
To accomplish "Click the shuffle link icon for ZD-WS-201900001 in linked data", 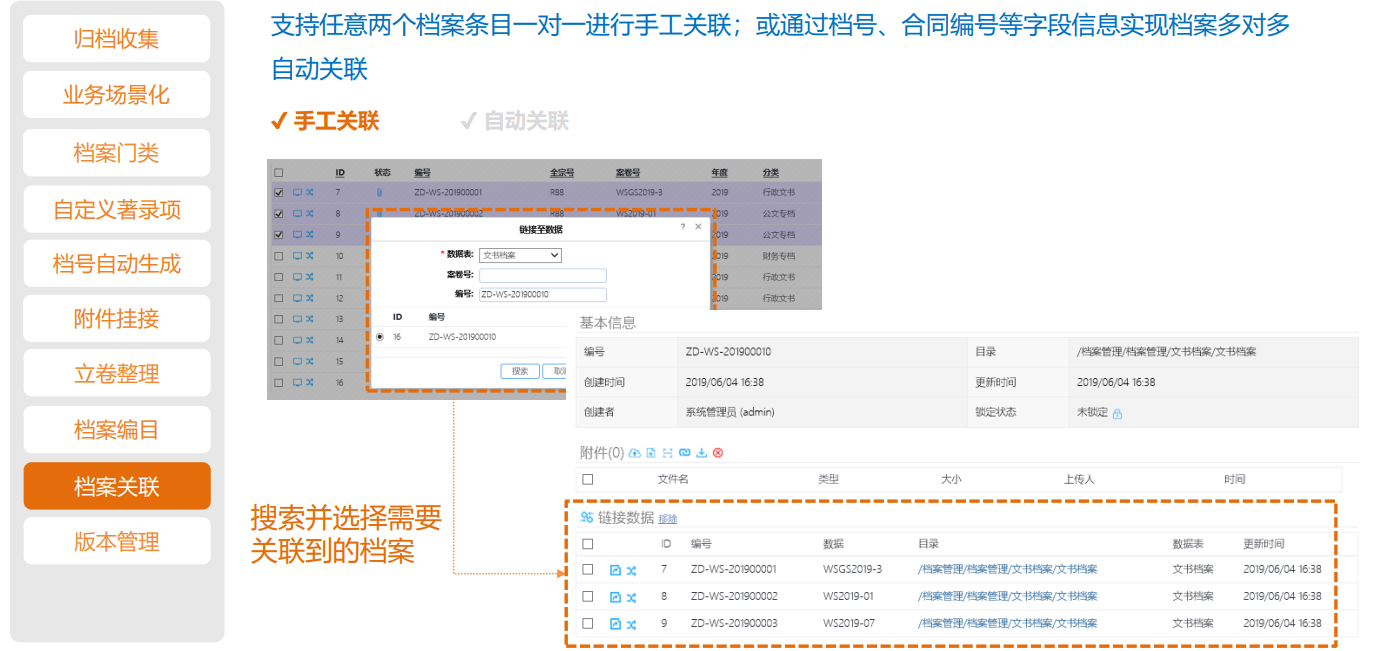I will pyautogui.click(x=631, y=570).
